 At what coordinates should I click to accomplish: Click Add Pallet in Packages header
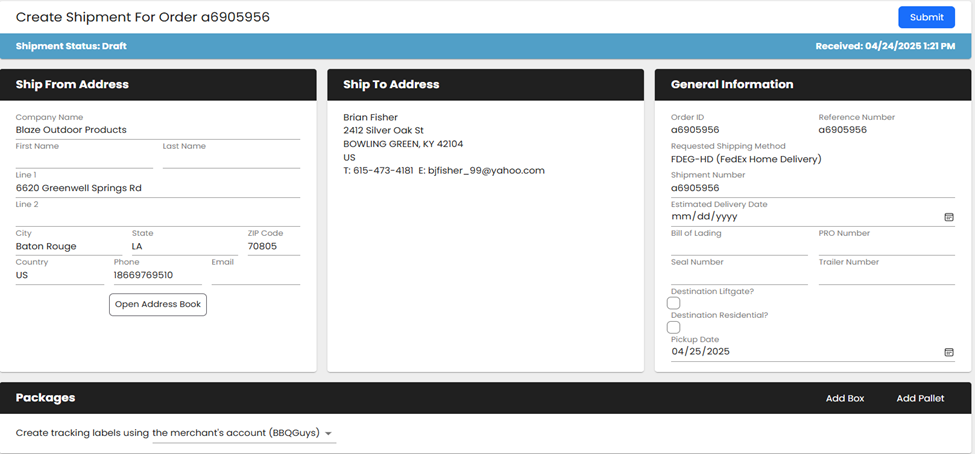click(x=920, y=398)
